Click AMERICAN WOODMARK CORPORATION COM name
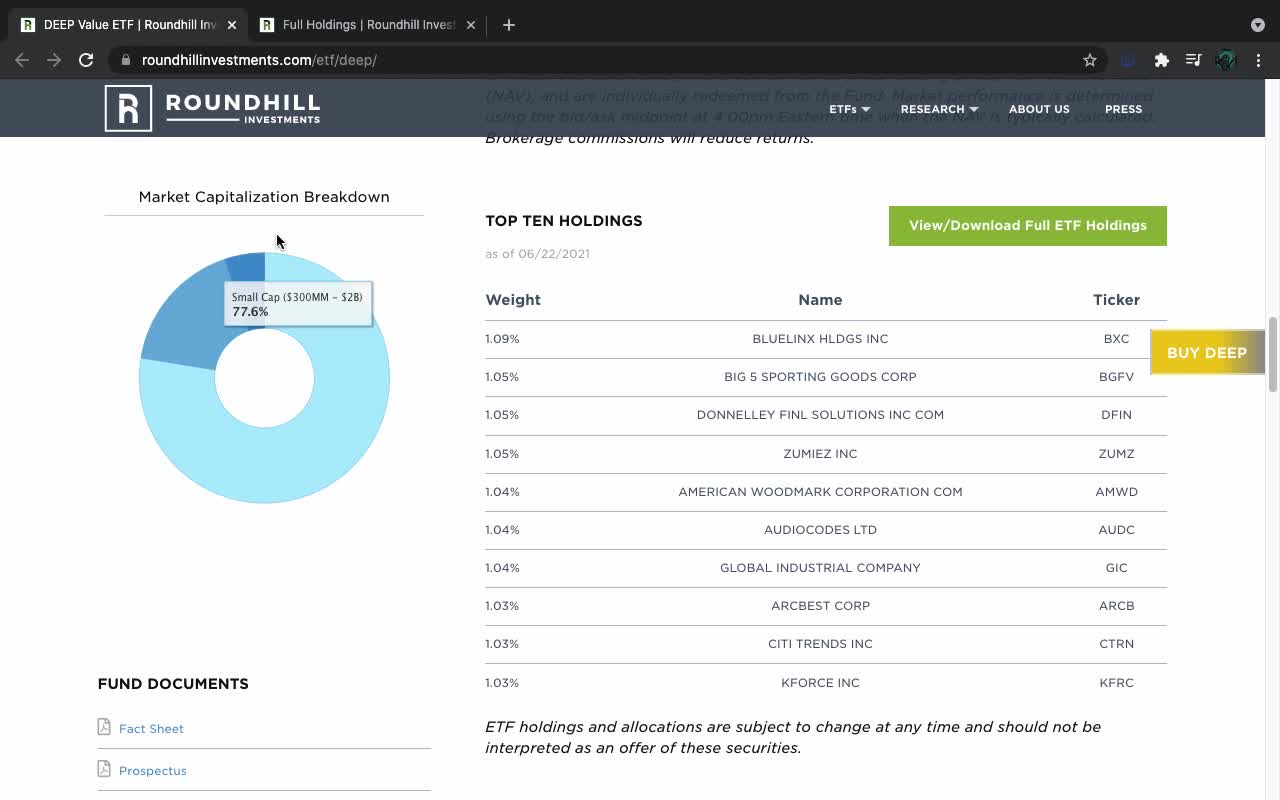This screenshot has height=800, width=1280. (x=820, y=492)
